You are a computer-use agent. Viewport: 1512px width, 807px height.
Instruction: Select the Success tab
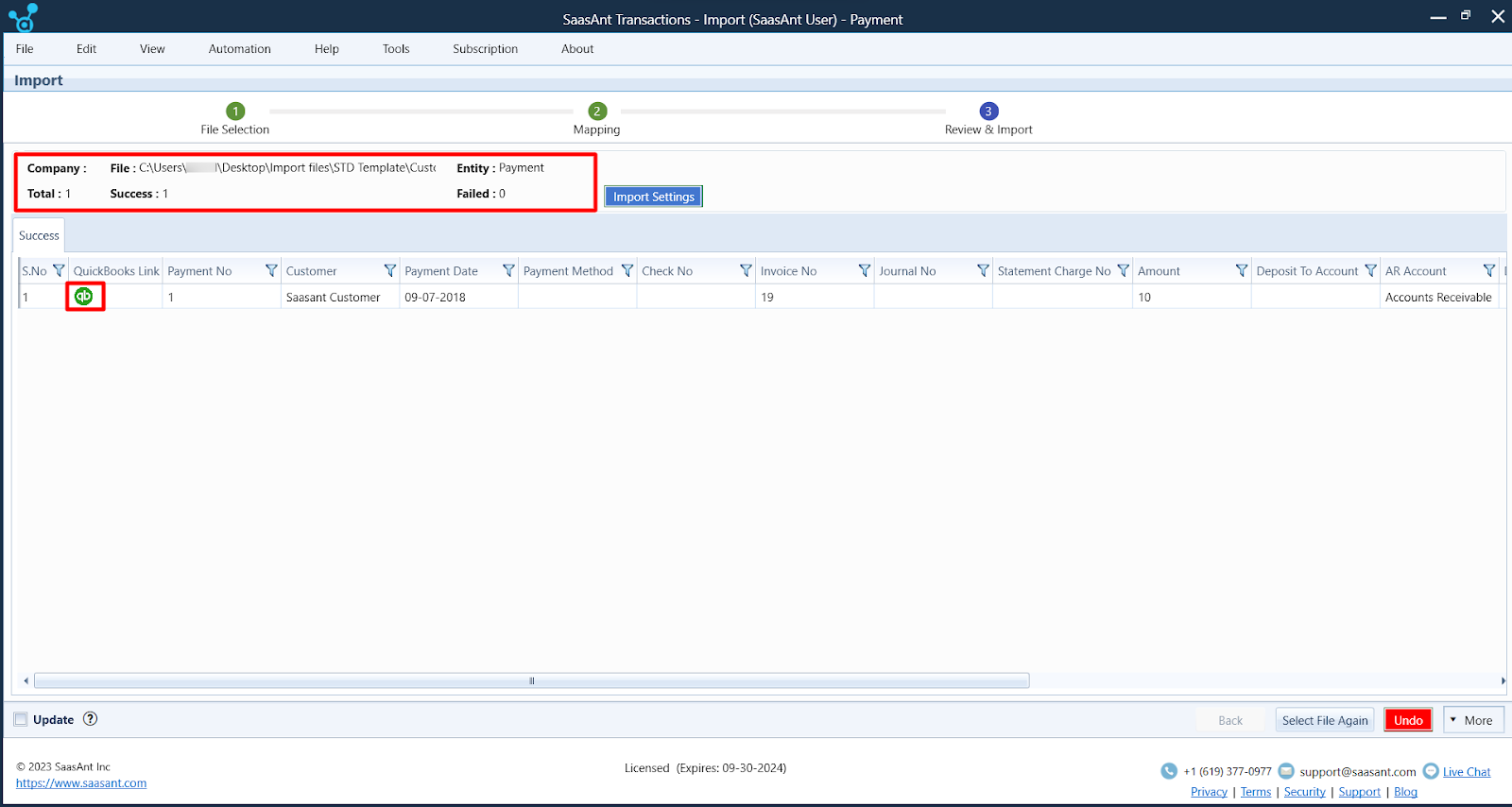39,235
